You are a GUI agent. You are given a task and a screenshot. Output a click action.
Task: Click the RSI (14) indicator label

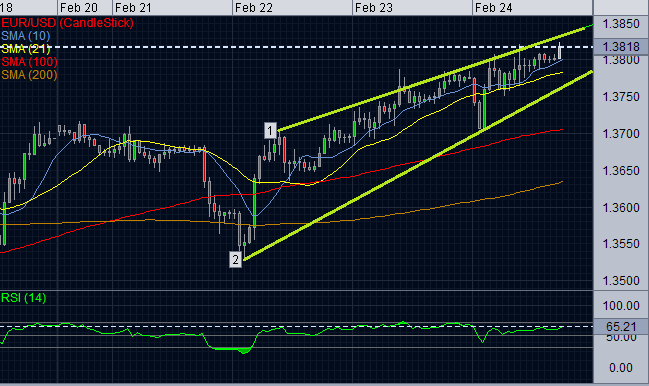click(24, 298)
